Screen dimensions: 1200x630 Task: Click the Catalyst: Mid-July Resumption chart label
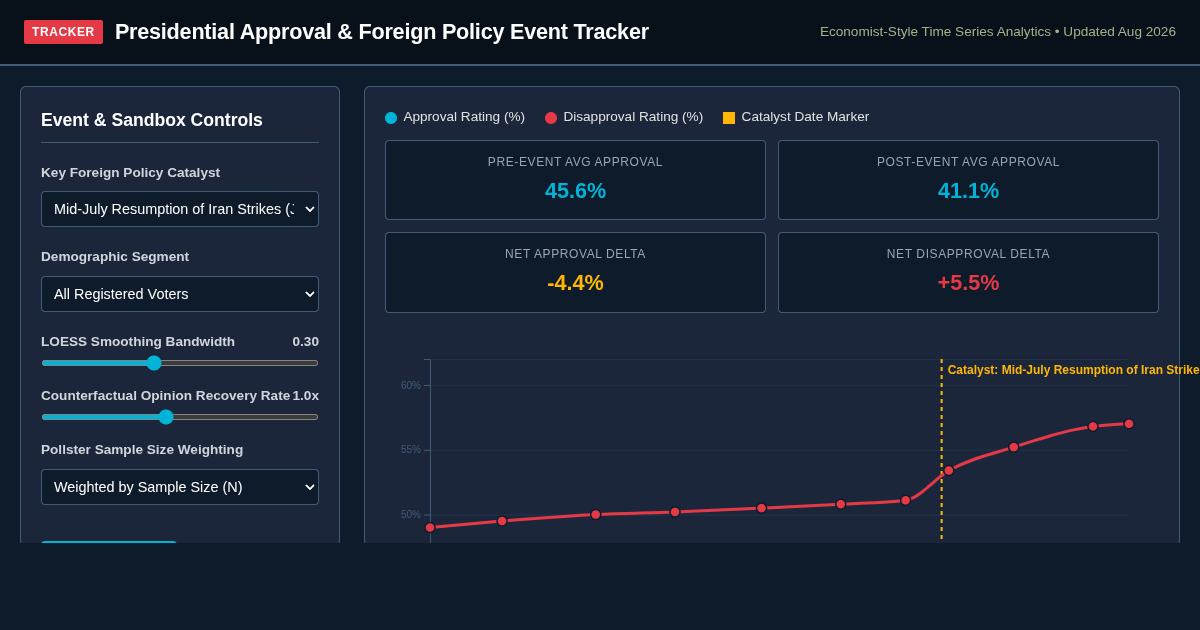pyautogui.click(x=1073, y=370)
